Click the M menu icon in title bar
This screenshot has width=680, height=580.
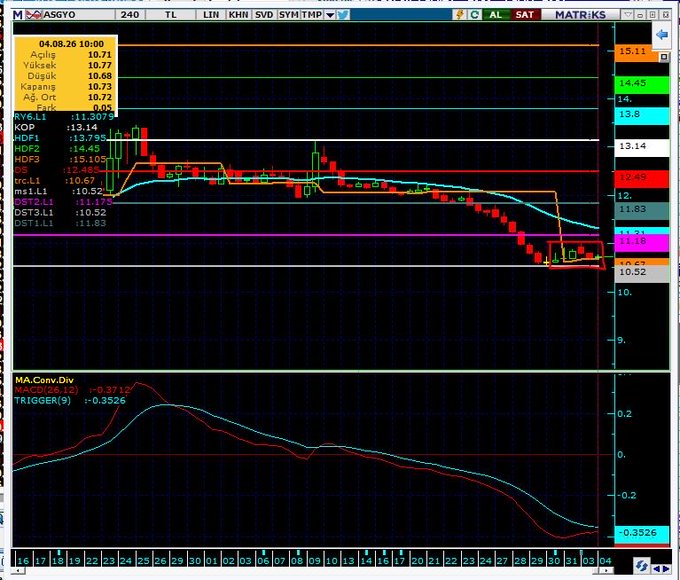[17, 15]
